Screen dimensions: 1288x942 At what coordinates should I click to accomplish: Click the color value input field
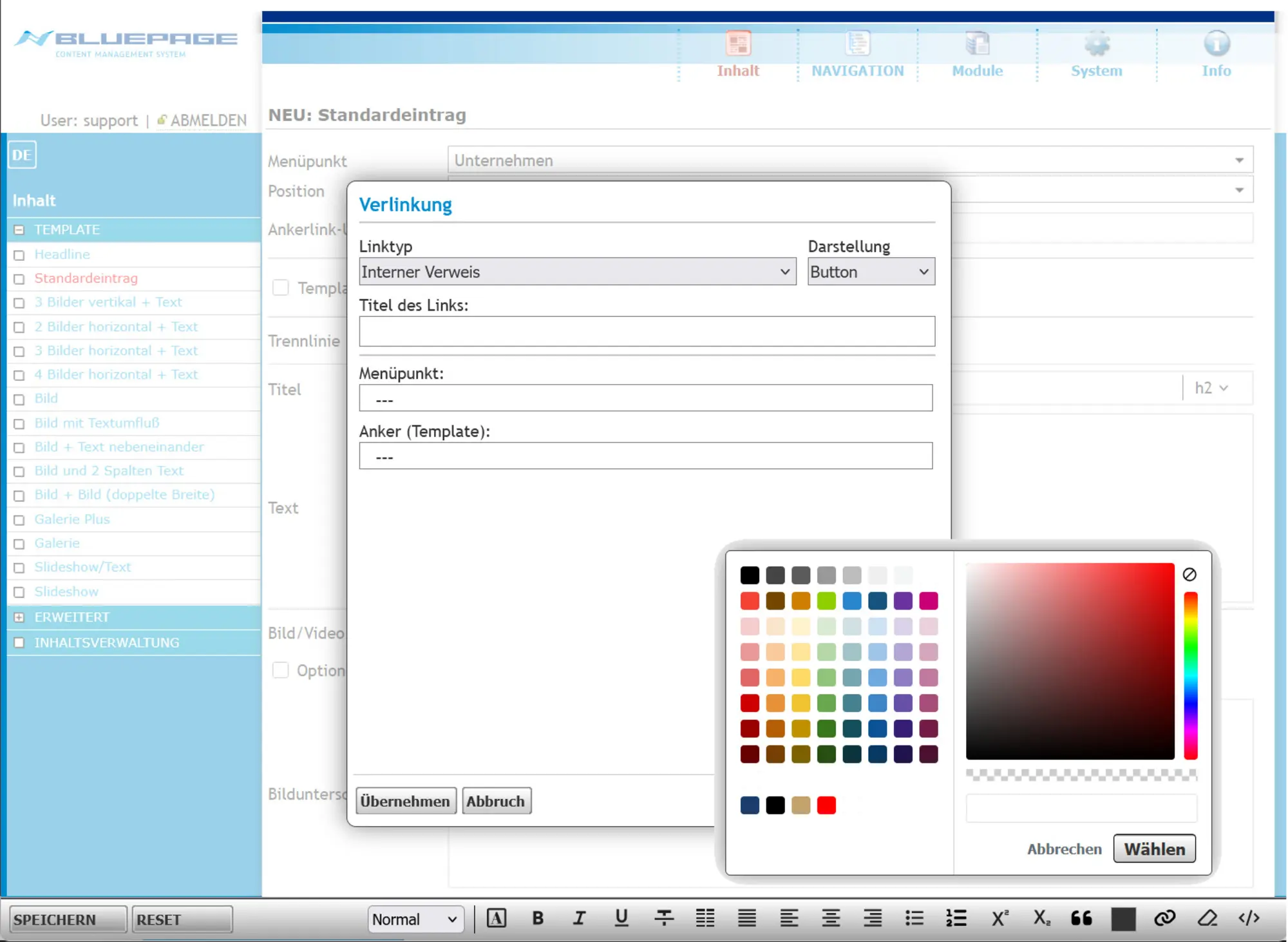1081,808
